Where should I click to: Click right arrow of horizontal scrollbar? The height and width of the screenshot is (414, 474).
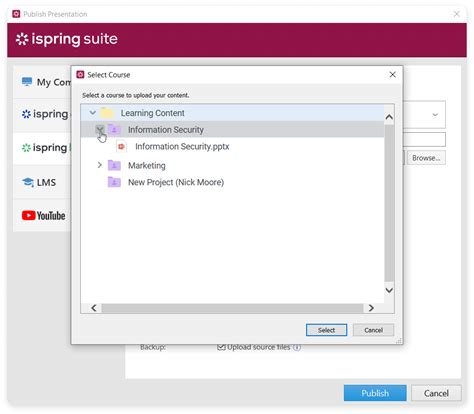371,308
